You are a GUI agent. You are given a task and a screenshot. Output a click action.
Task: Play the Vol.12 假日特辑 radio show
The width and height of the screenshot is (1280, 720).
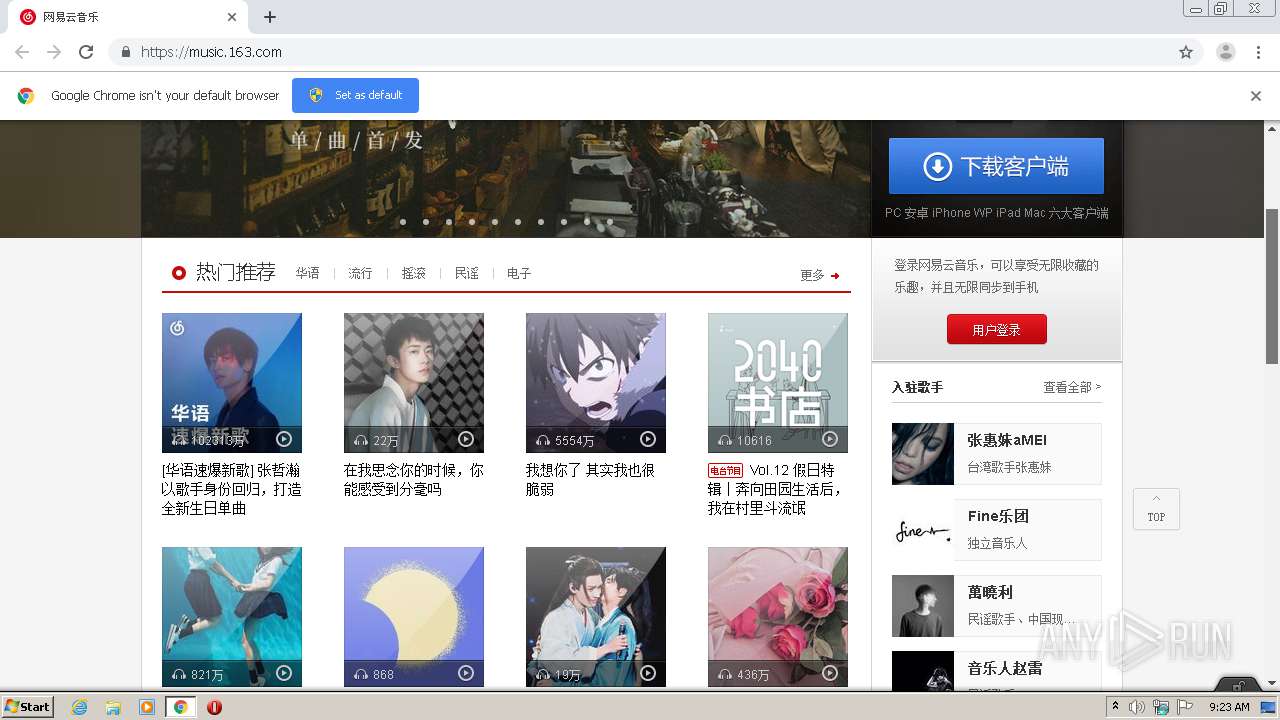pyautogui.click(x=830, y=439)
